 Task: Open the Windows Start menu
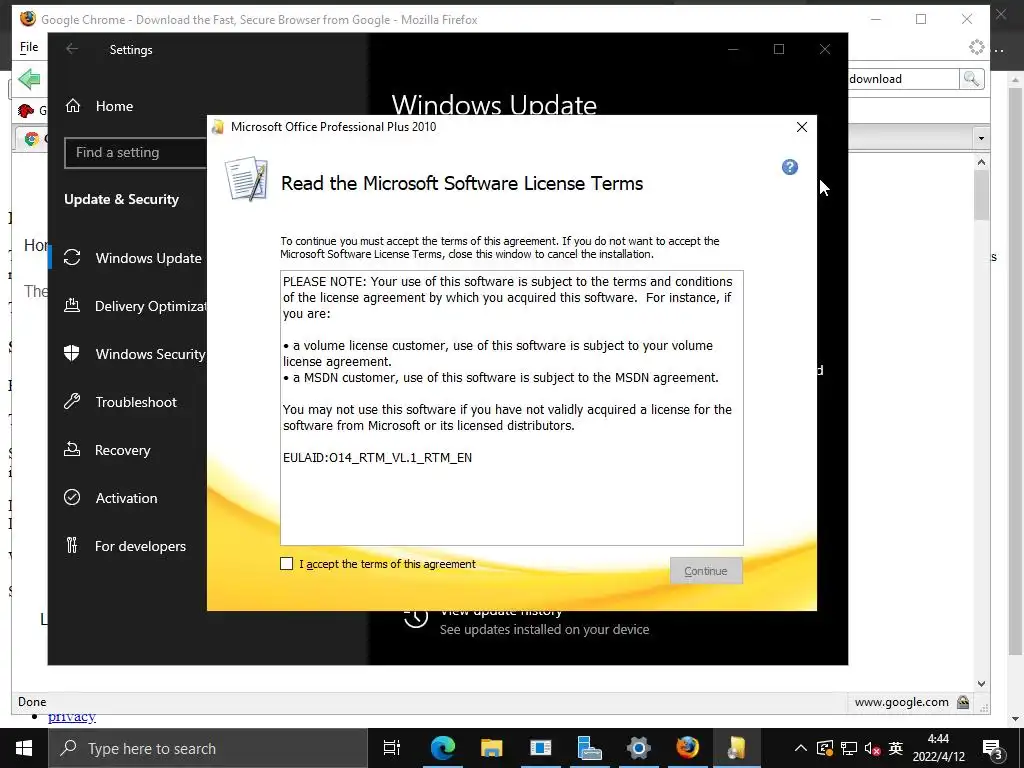click(x=24, y=748)
